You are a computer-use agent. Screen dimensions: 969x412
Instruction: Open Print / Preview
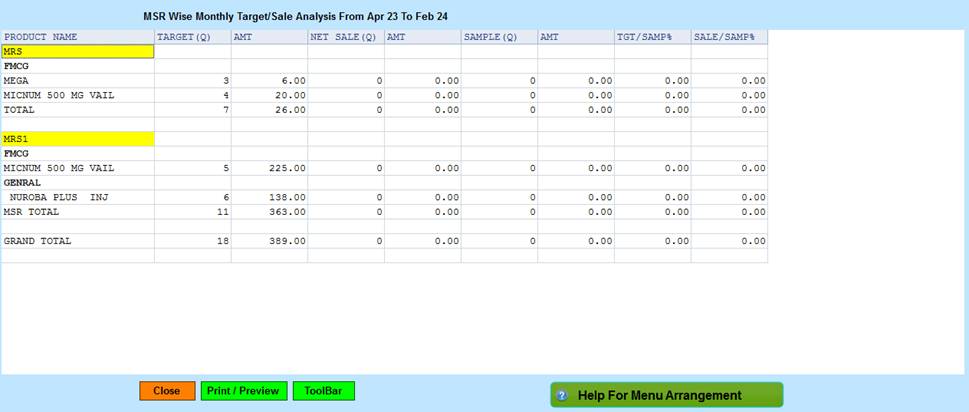244,391
